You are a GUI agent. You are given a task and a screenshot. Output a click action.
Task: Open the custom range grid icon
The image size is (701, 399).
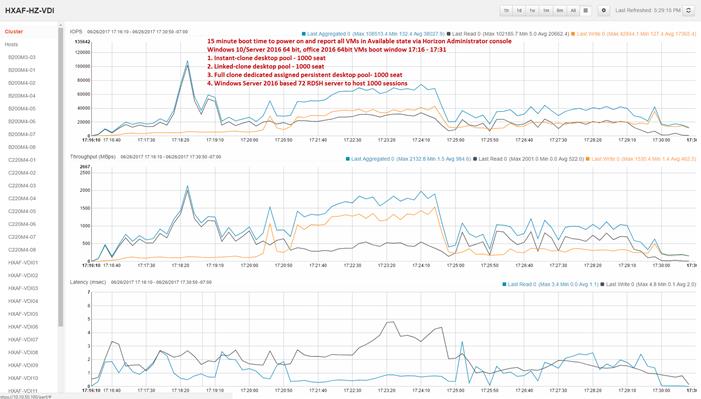(x=586, y=10)
